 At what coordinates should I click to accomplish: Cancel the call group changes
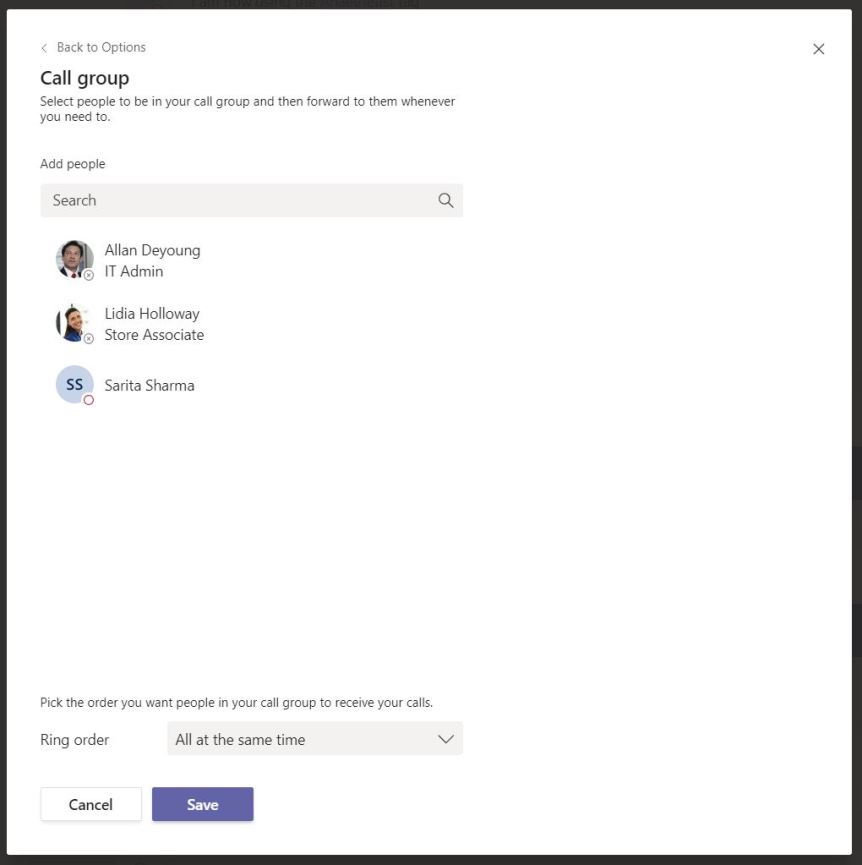[91, 804]
